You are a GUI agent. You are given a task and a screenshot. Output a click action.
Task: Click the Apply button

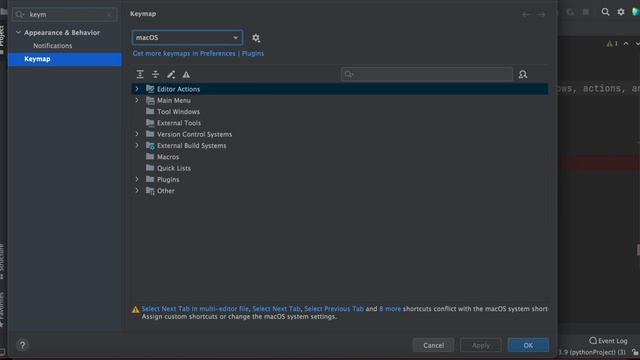(481, 345)
